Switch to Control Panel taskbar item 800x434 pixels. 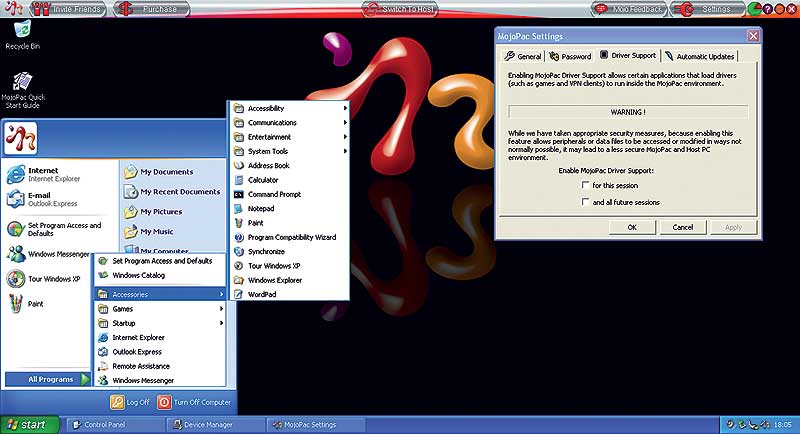click(116, 424)
